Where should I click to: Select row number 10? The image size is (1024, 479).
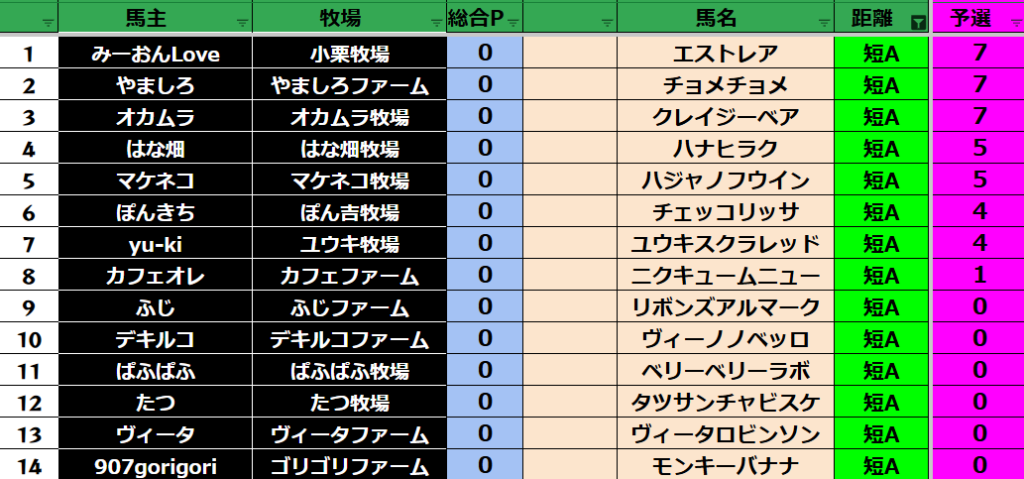click(x=30, y=339)
